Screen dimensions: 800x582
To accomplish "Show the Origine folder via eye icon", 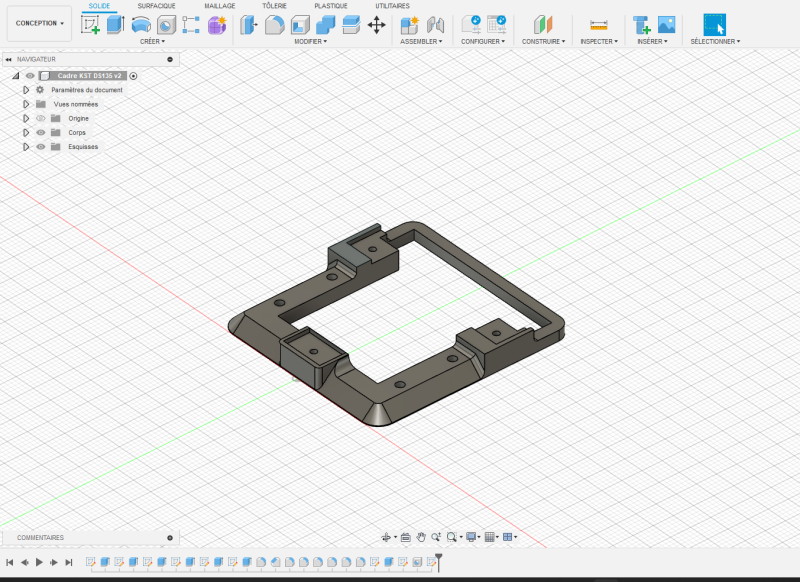I will click(x=41, y=118).
